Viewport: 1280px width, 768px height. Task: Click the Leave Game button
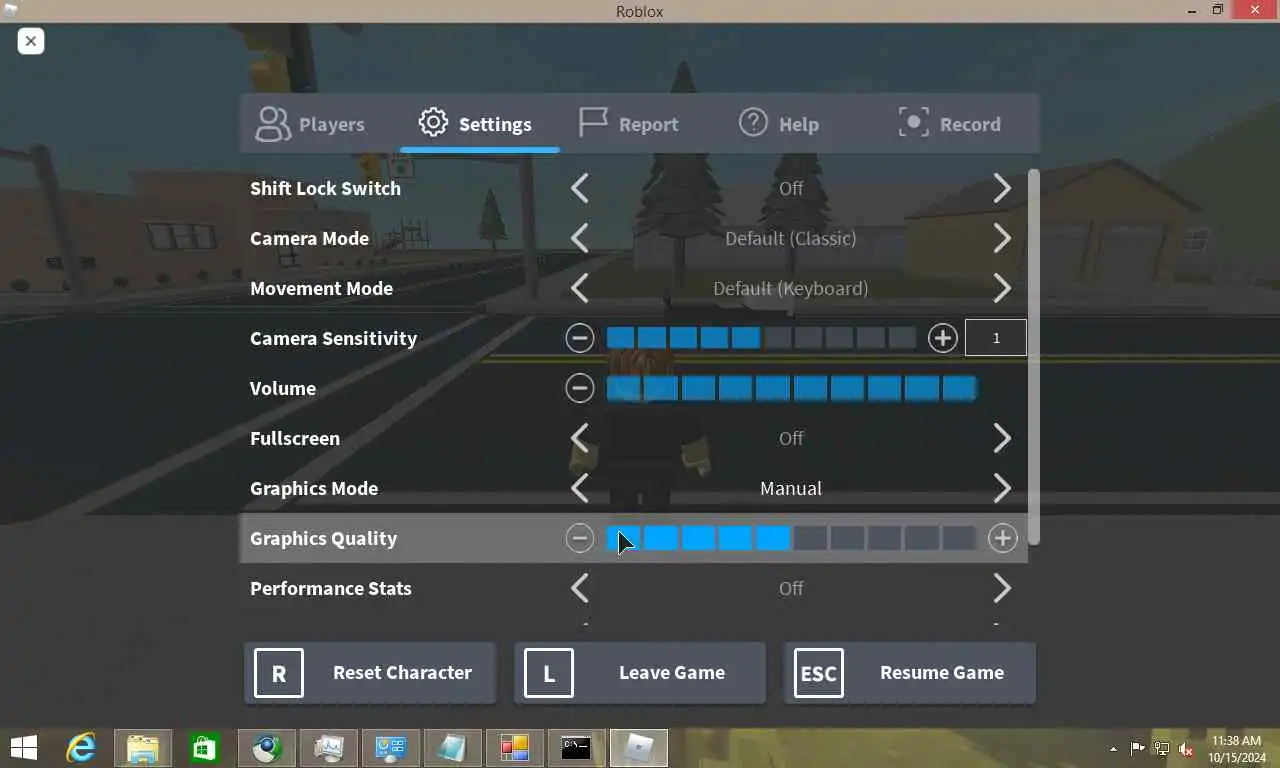(x=640, y=673)
